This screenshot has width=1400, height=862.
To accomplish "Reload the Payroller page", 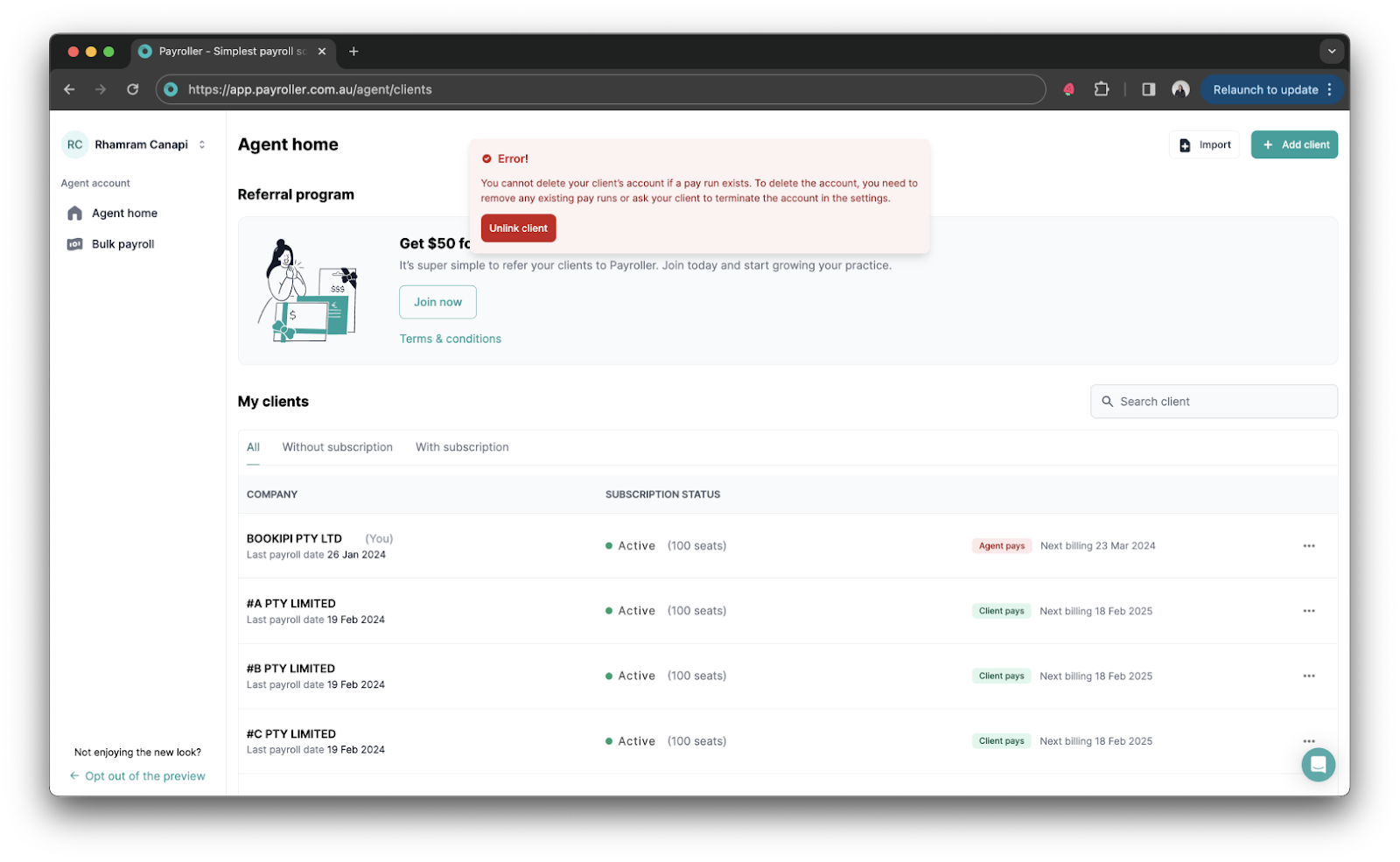I will [133, 89].
